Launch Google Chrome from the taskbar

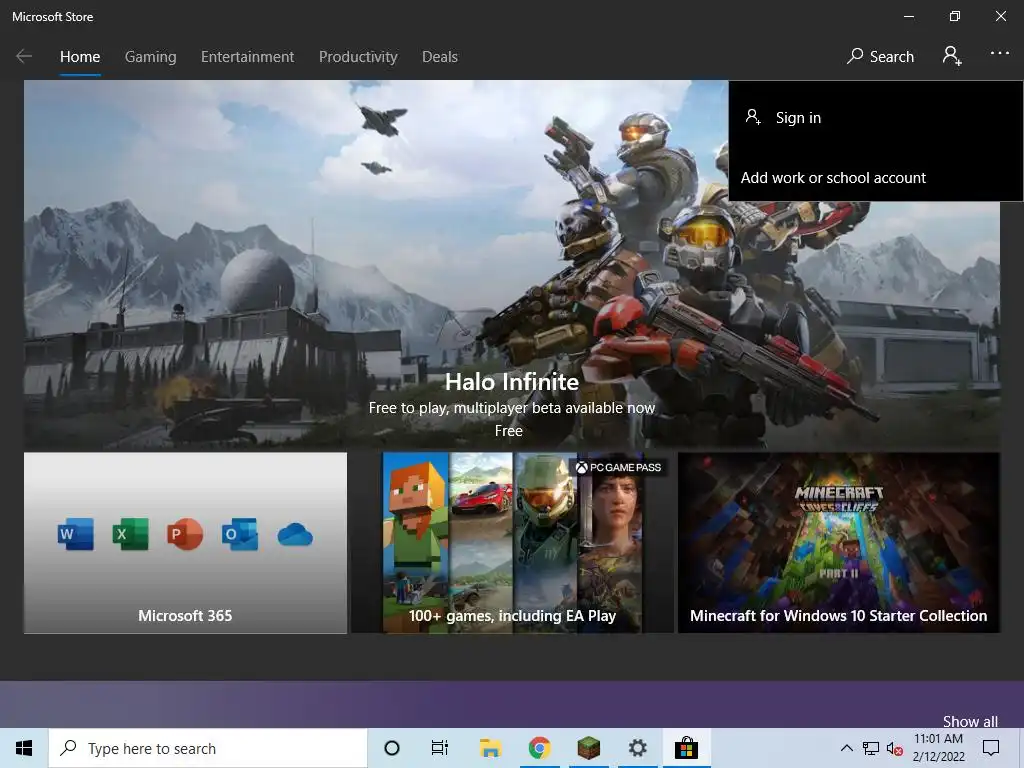pyautogui.click(x=539, y=748)
